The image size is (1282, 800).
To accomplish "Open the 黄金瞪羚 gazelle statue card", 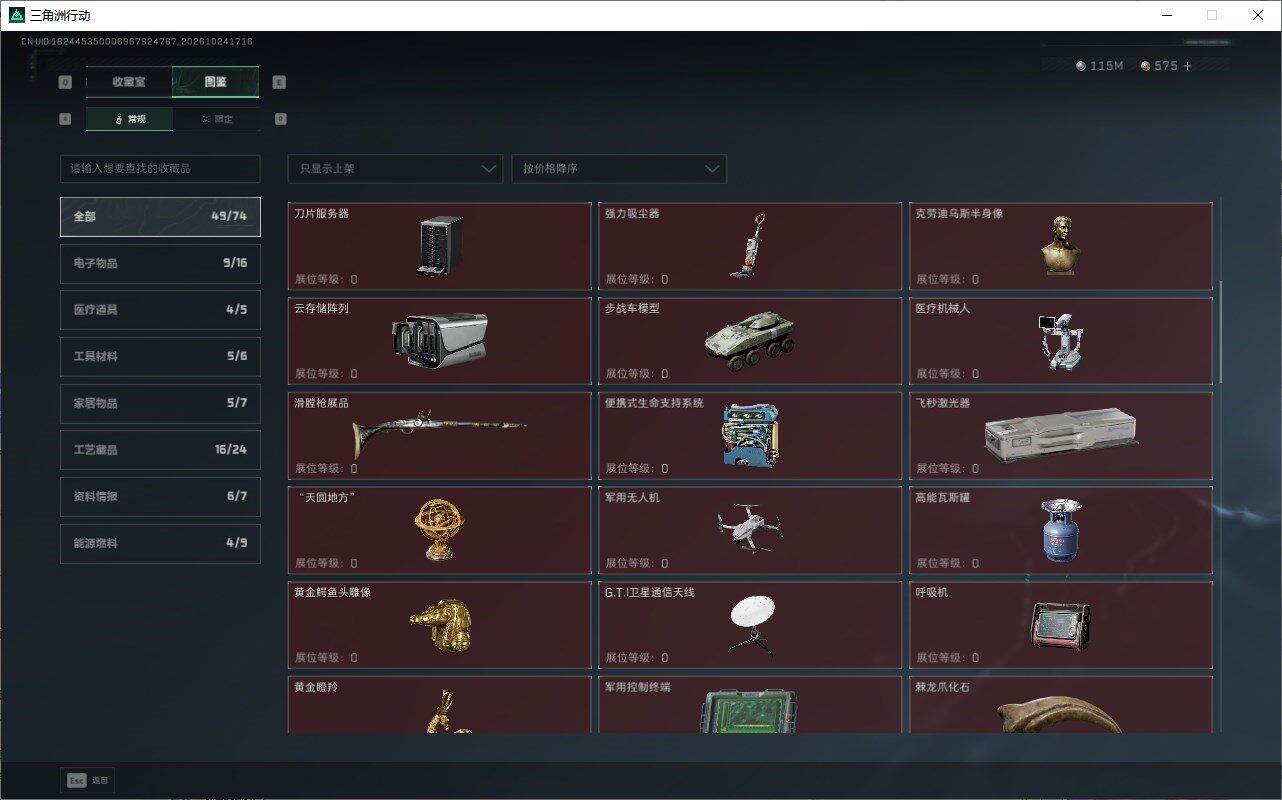I will 439,705.
